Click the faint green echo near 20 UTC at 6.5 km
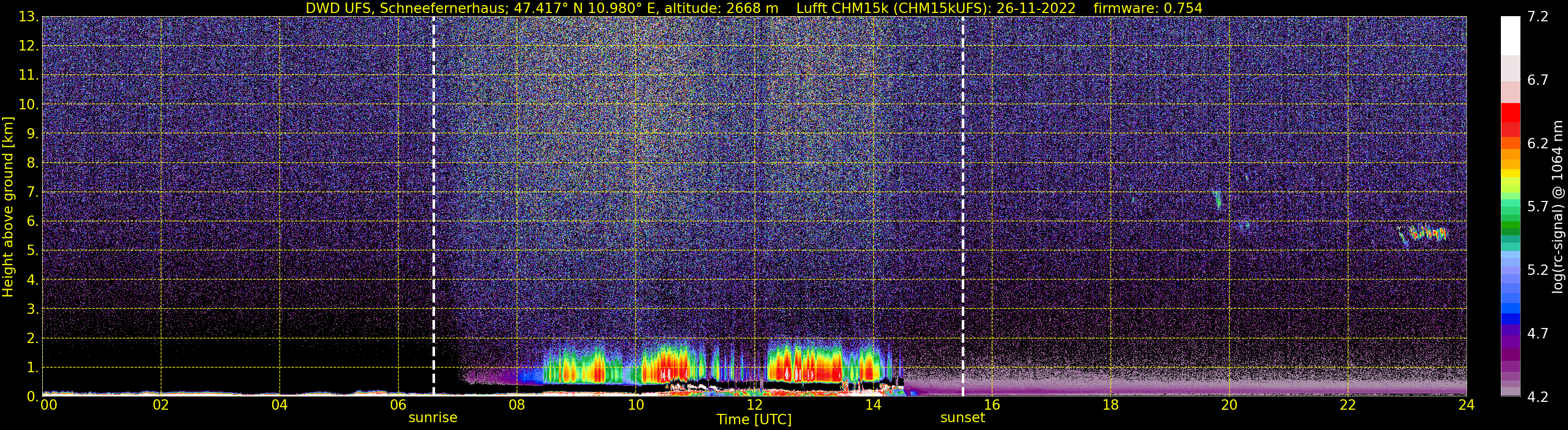 pyautogui.click(x=1217, y=199)
